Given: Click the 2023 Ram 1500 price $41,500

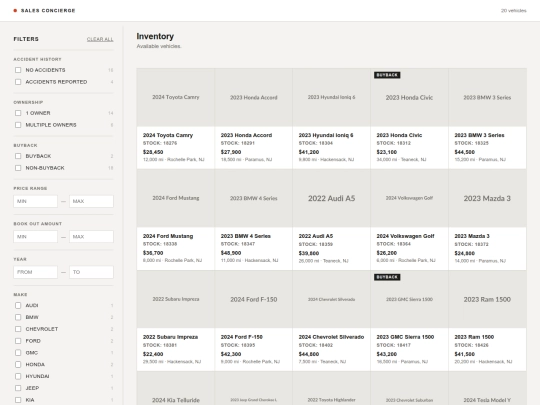Looking at the screenshot, I should (x=465, y=354).
